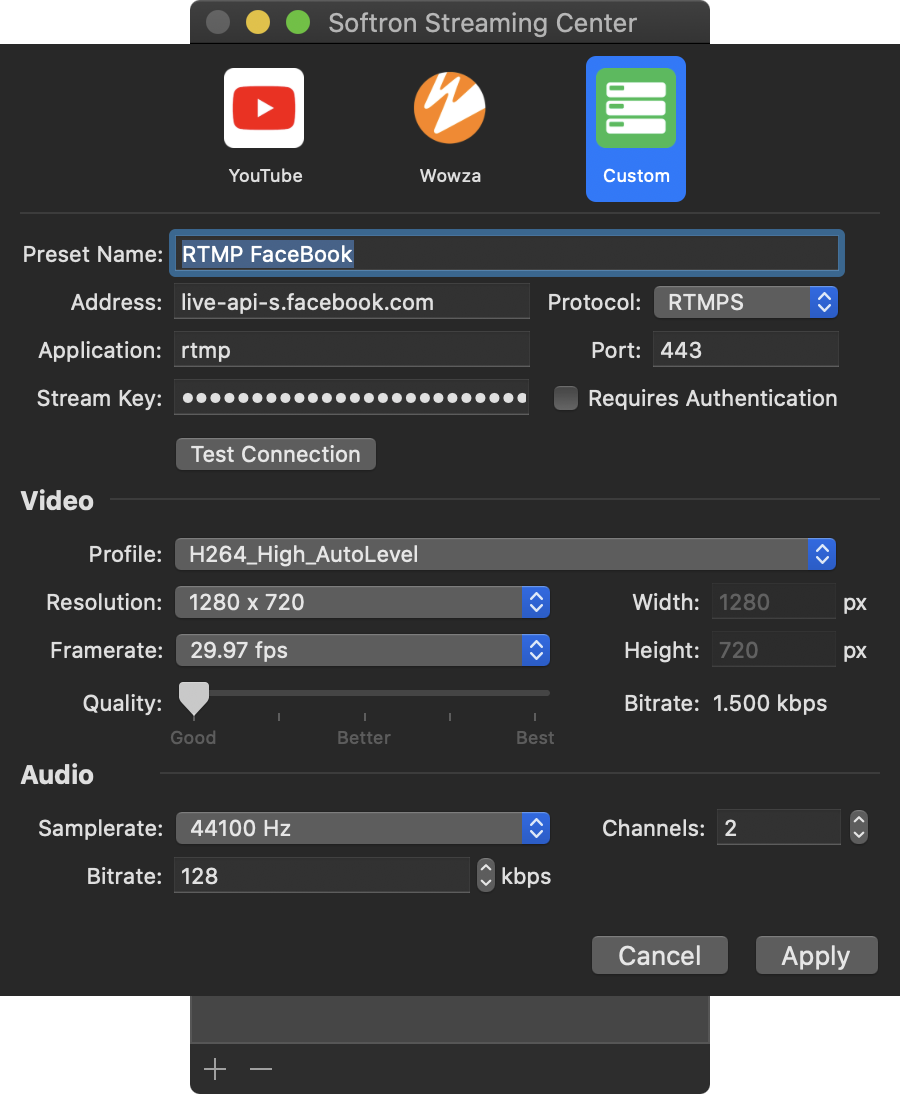Remove preset with the minus icon
This screenshot has height=1094, width=900.
coord(261,1068)
